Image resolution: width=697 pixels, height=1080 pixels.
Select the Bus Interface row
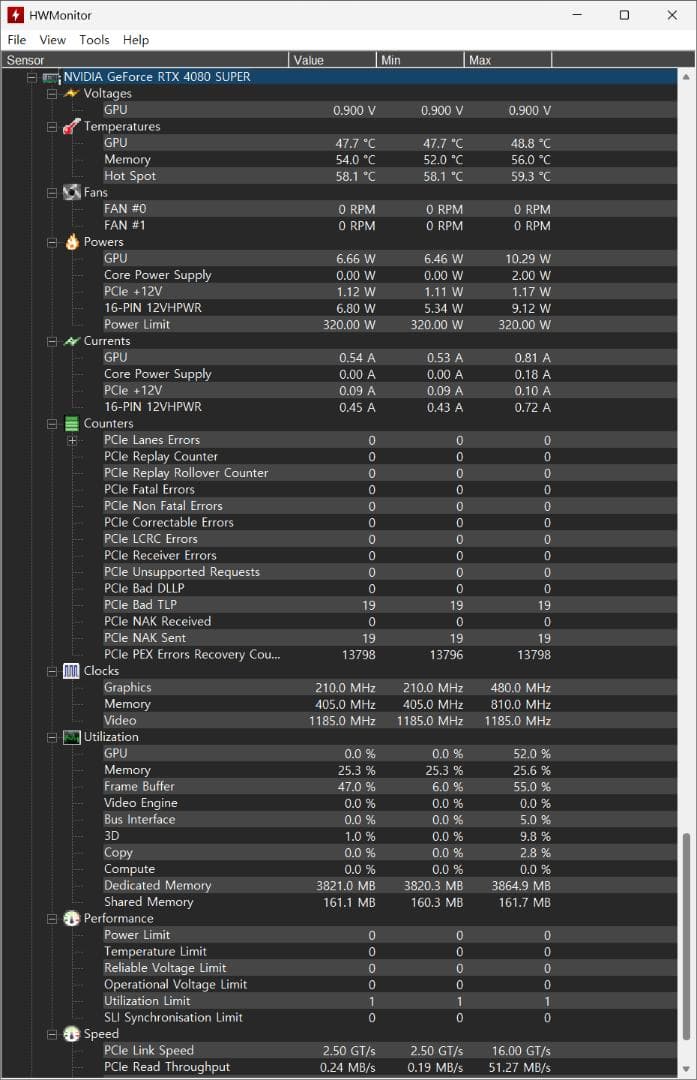coord(389,820)
